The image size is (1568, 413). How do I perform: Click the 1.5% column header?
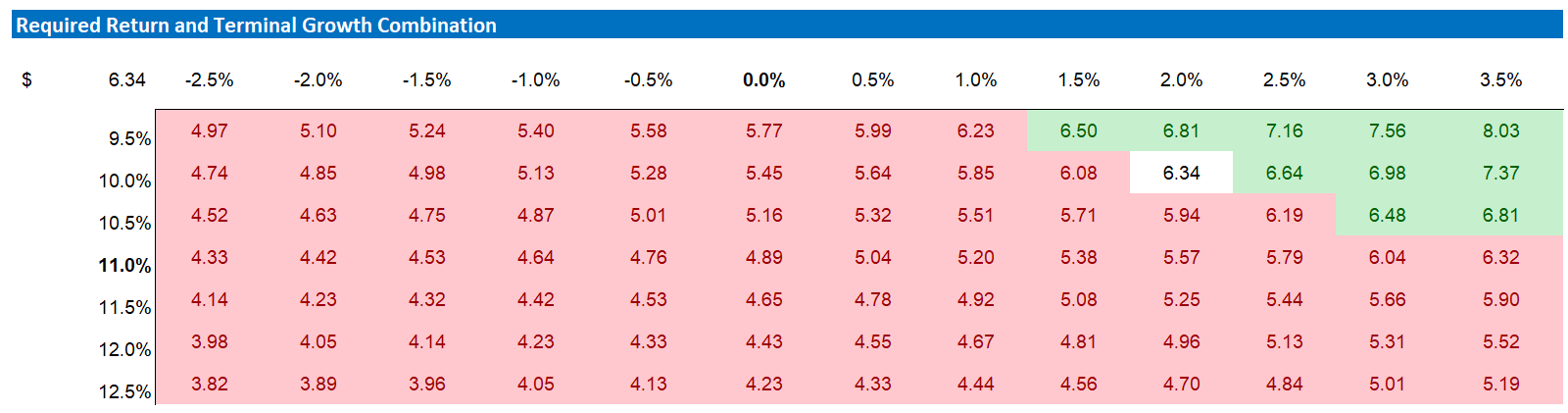click(1078, 80)
